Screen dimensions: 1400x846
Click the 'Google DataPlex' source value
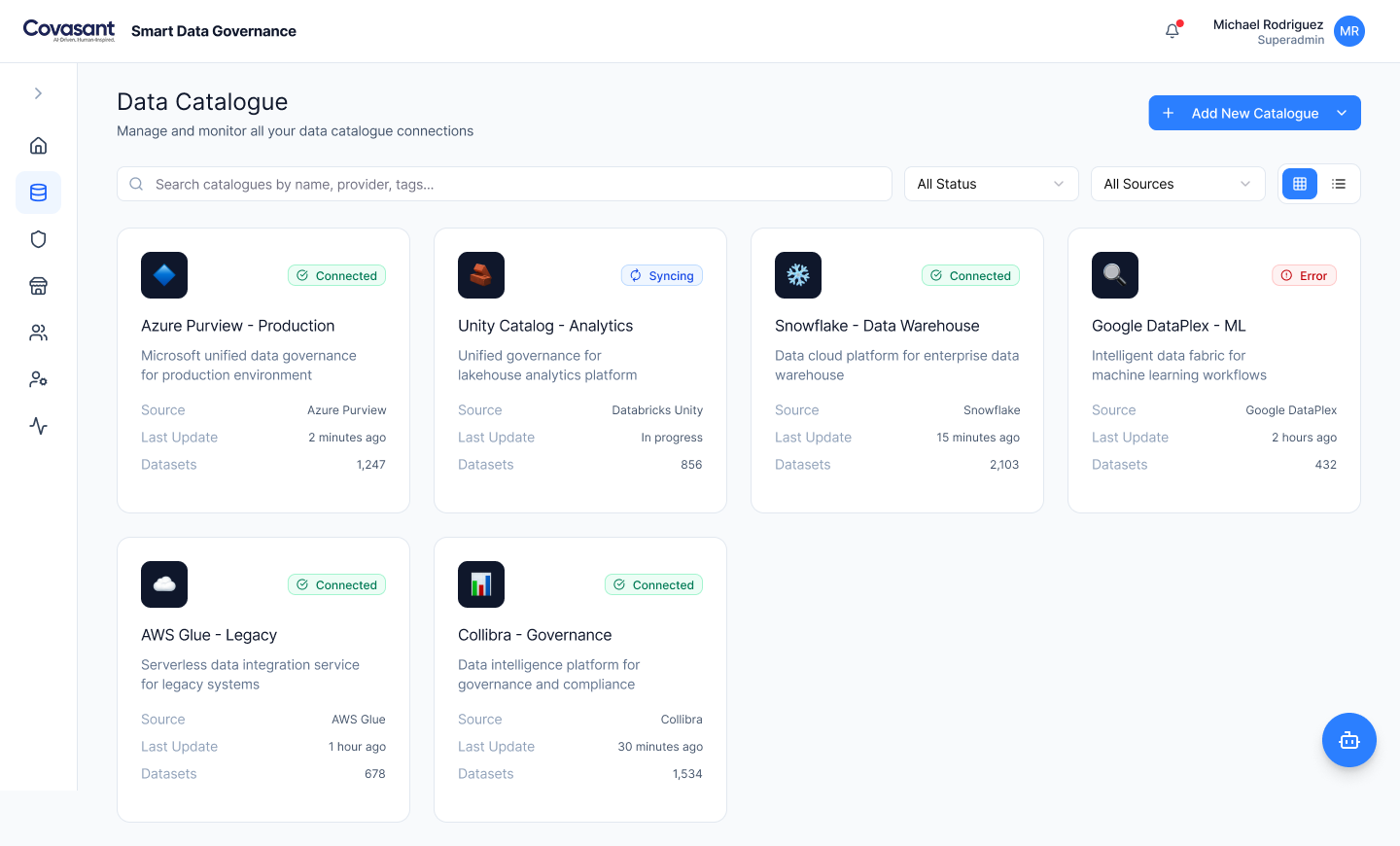1291,410
